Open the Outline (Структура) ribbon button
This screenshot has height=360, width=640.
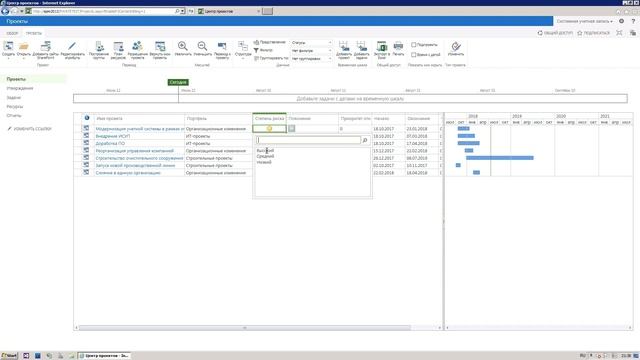(243, 49)
